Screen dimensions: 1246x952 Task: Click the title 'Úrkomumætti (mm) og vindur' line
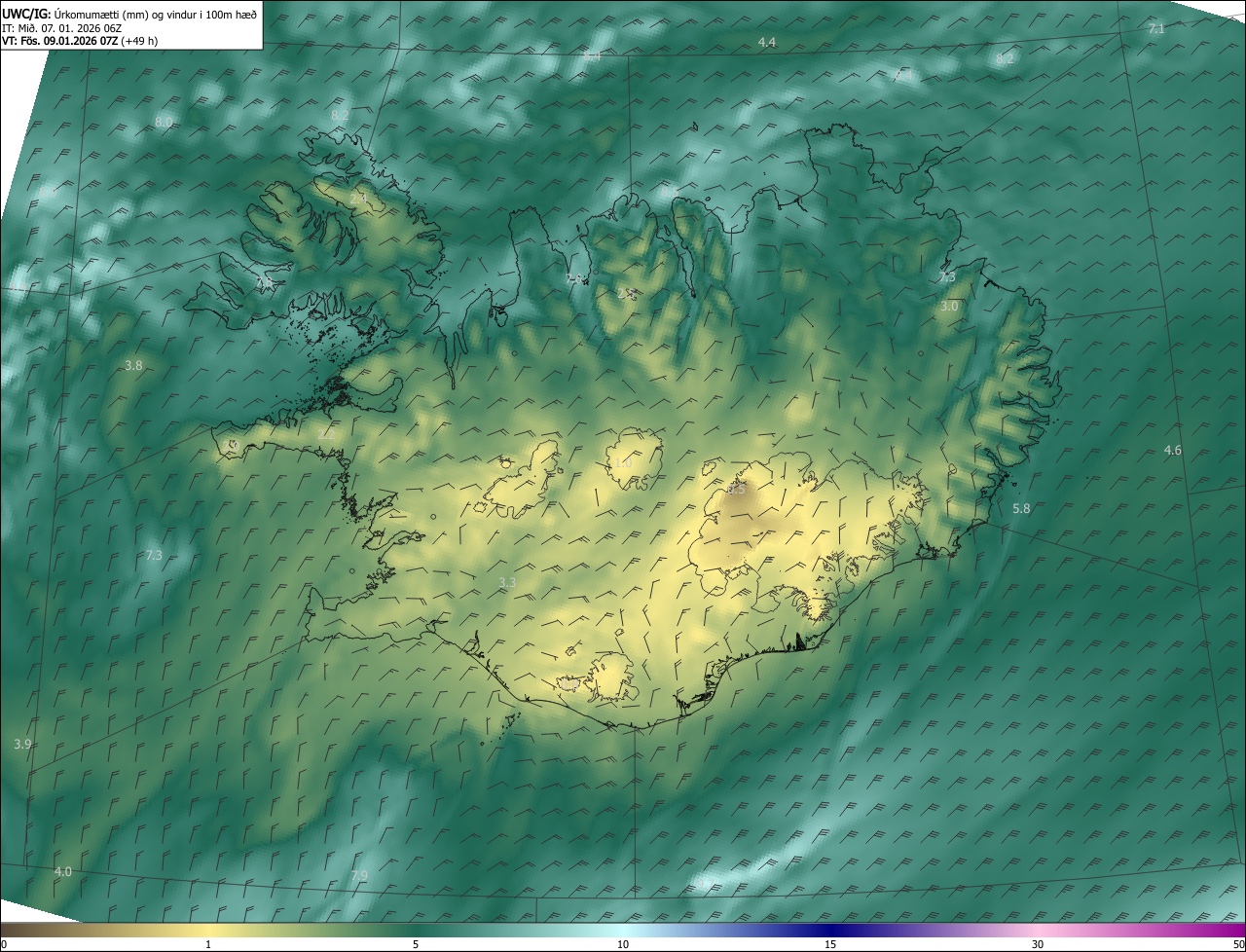coord(129,14)
